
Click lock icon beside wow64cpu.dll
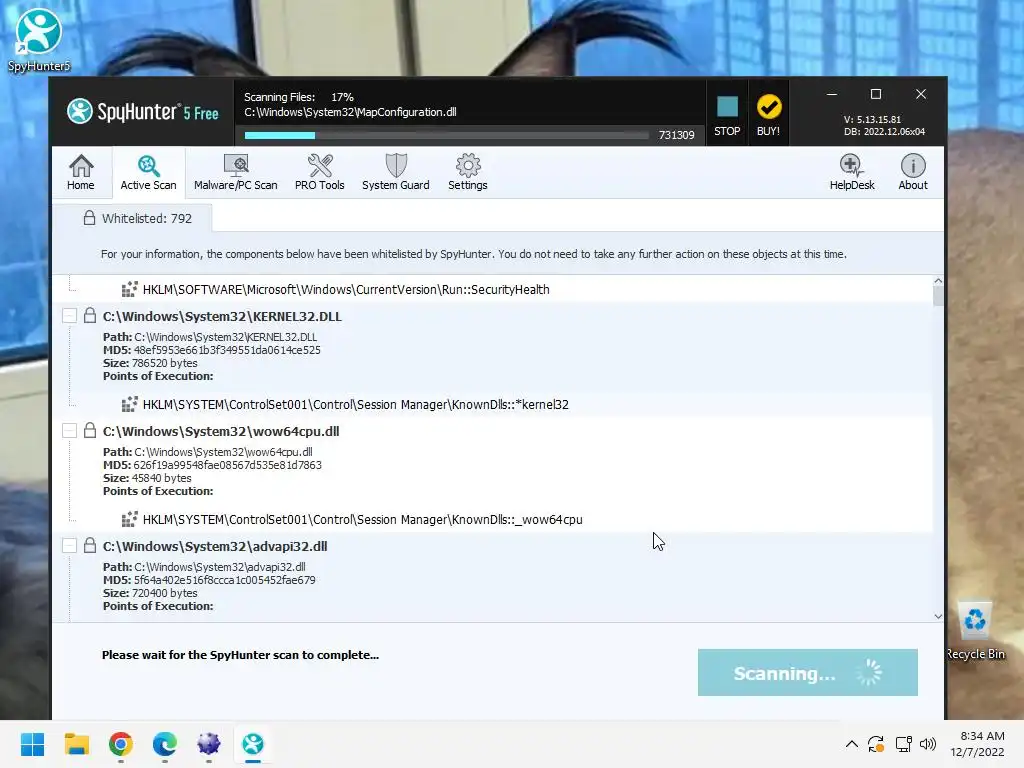(x=90, y=430)
